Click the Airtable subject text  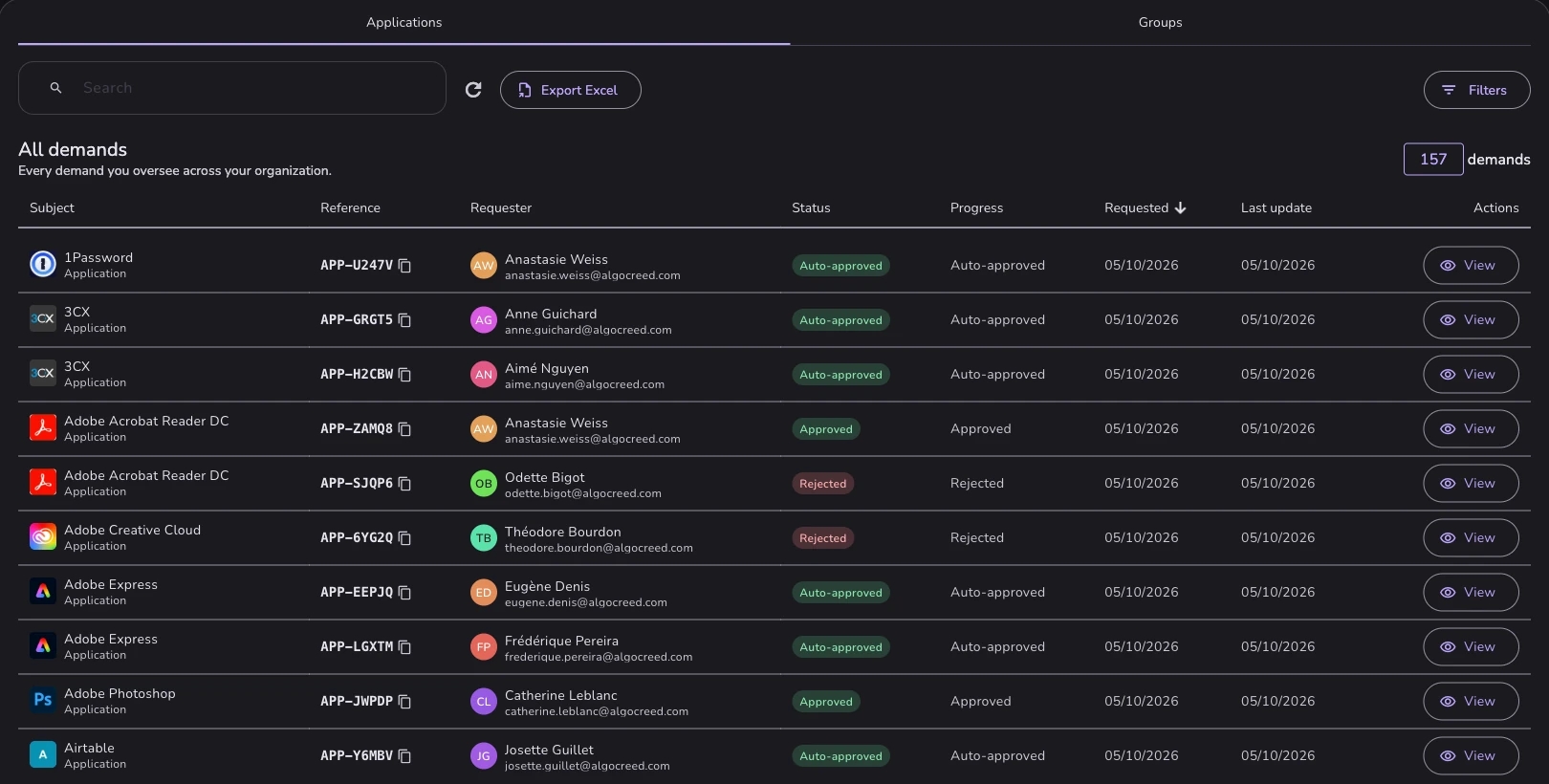click(x=89, y=748)
